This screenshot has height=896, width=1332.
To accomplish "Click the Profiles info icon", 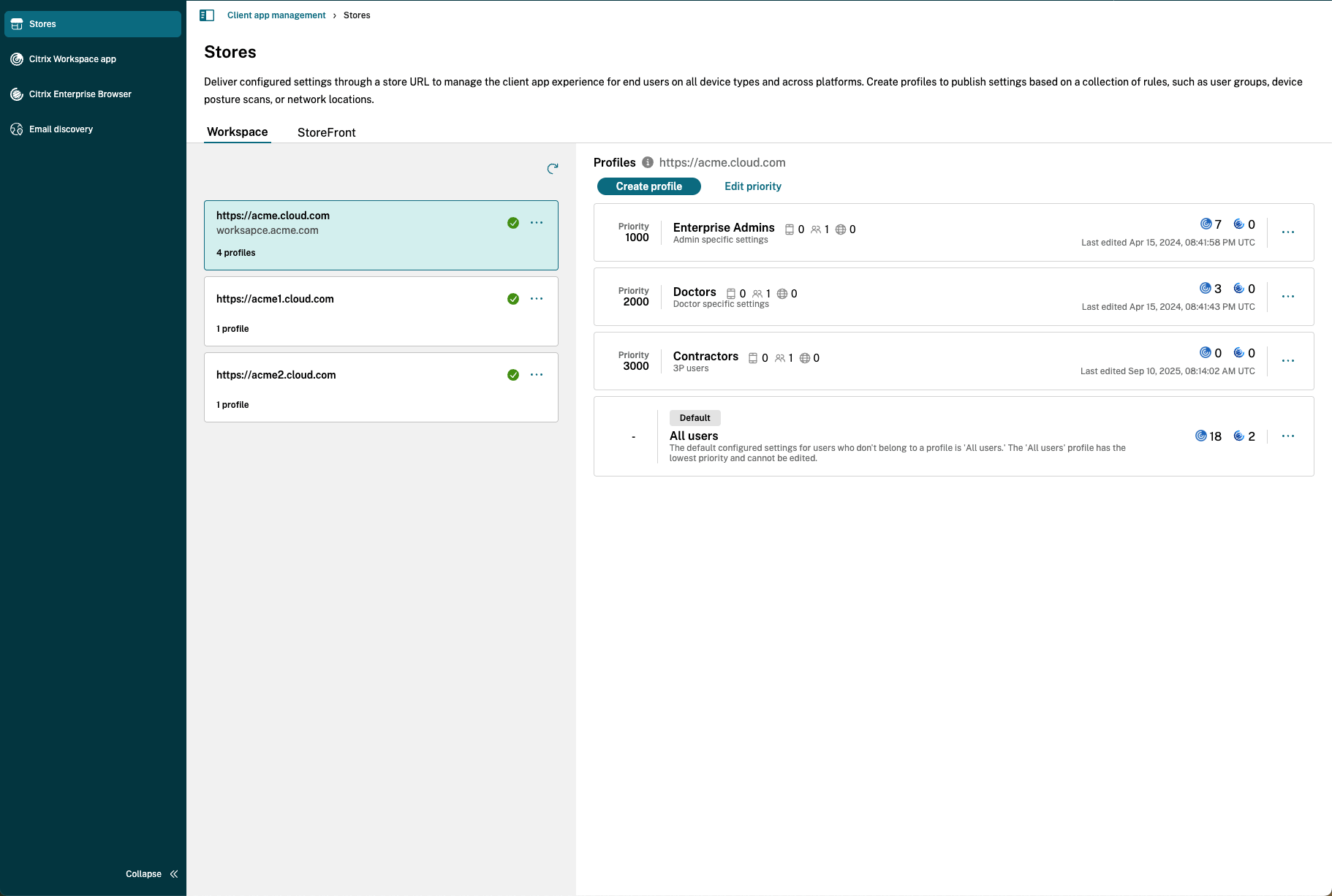I will (647, 162).
